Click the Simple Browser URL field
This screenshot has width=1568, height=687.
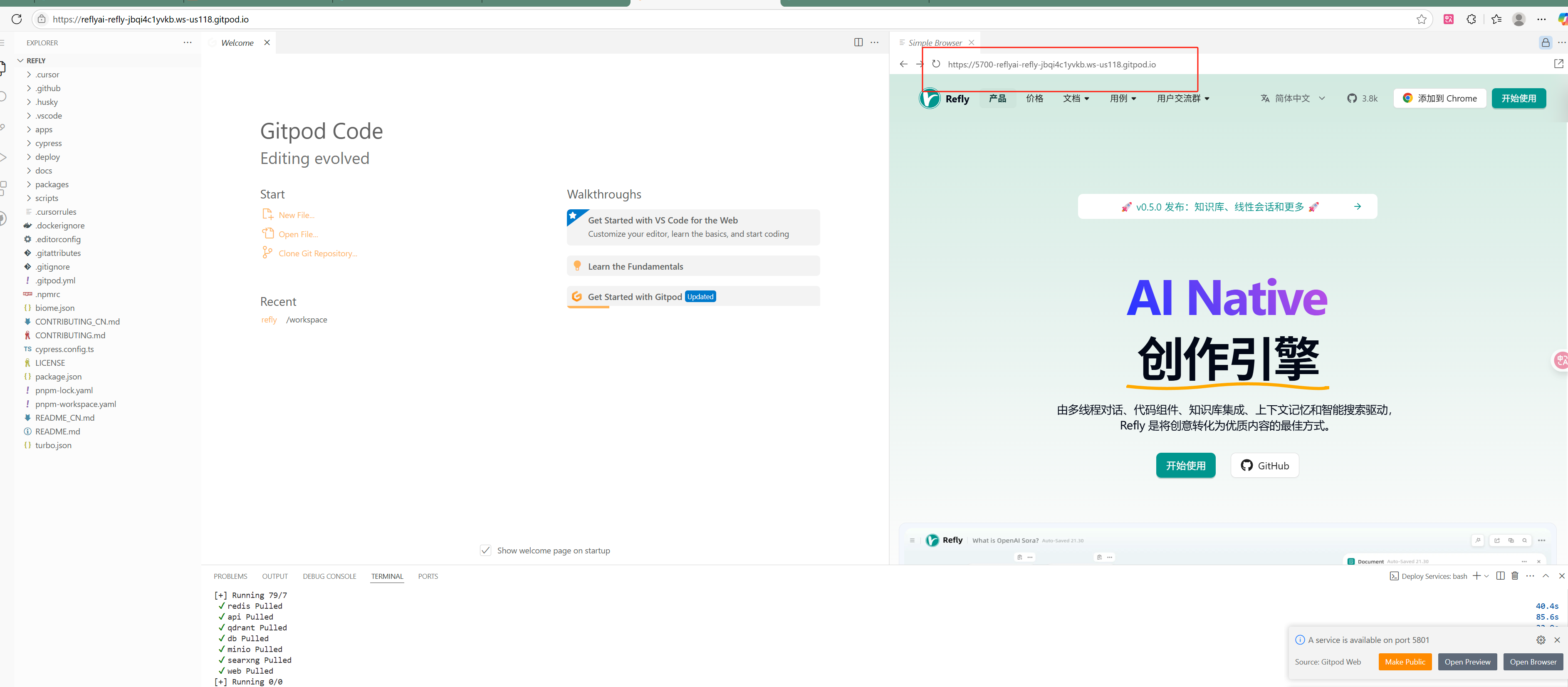pos(1051,64)
